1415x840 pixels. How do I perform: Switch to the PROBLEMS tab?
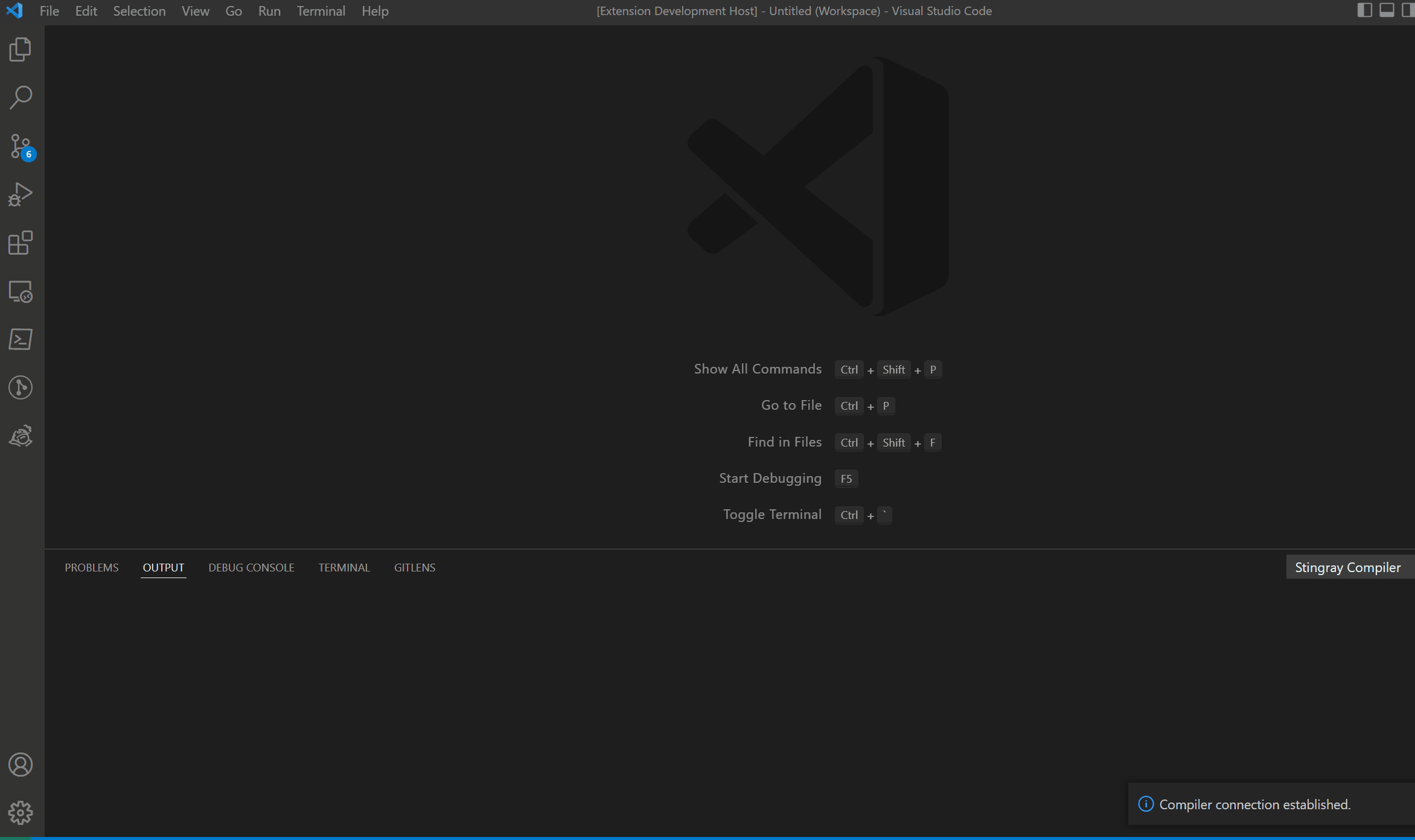92,567
